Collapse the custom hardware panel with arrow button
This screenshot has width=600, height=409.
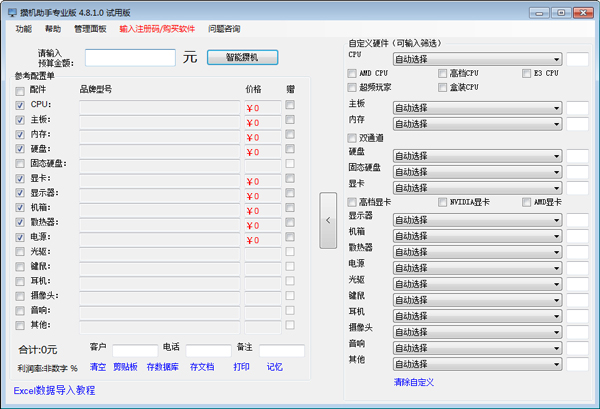click(x=328, y=220)
